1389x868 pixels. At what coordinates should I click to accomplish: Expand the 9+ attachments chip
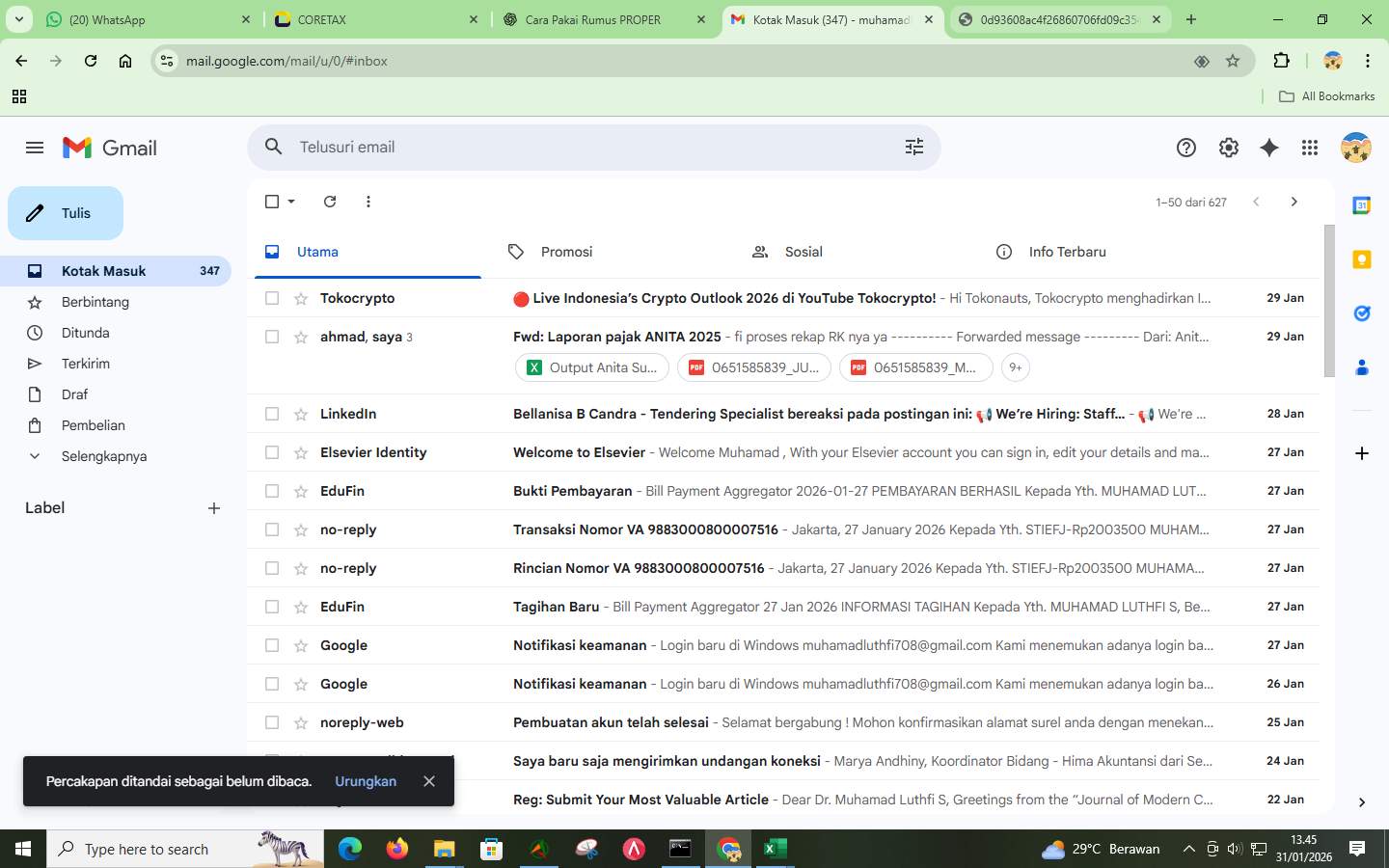1015,367
